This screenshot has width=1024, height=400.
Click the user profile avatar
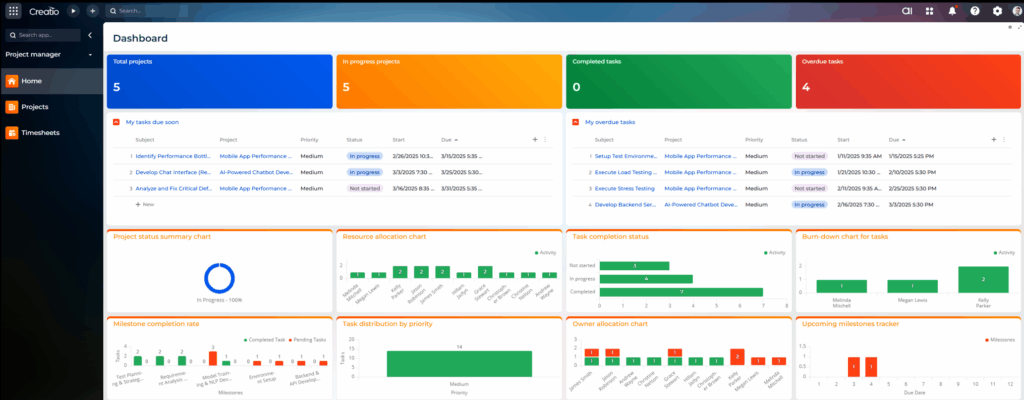point(1015,11)
